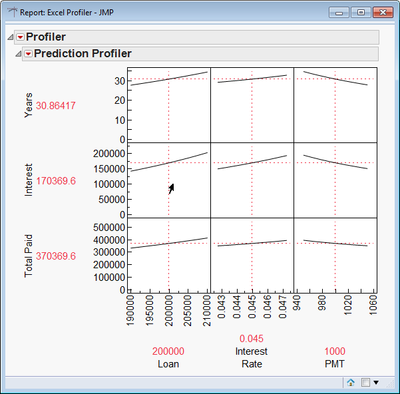Screen dimensions: 400x394
Task: Click the Interest Rate axis tick 0.047
Action: coord(283,307)
